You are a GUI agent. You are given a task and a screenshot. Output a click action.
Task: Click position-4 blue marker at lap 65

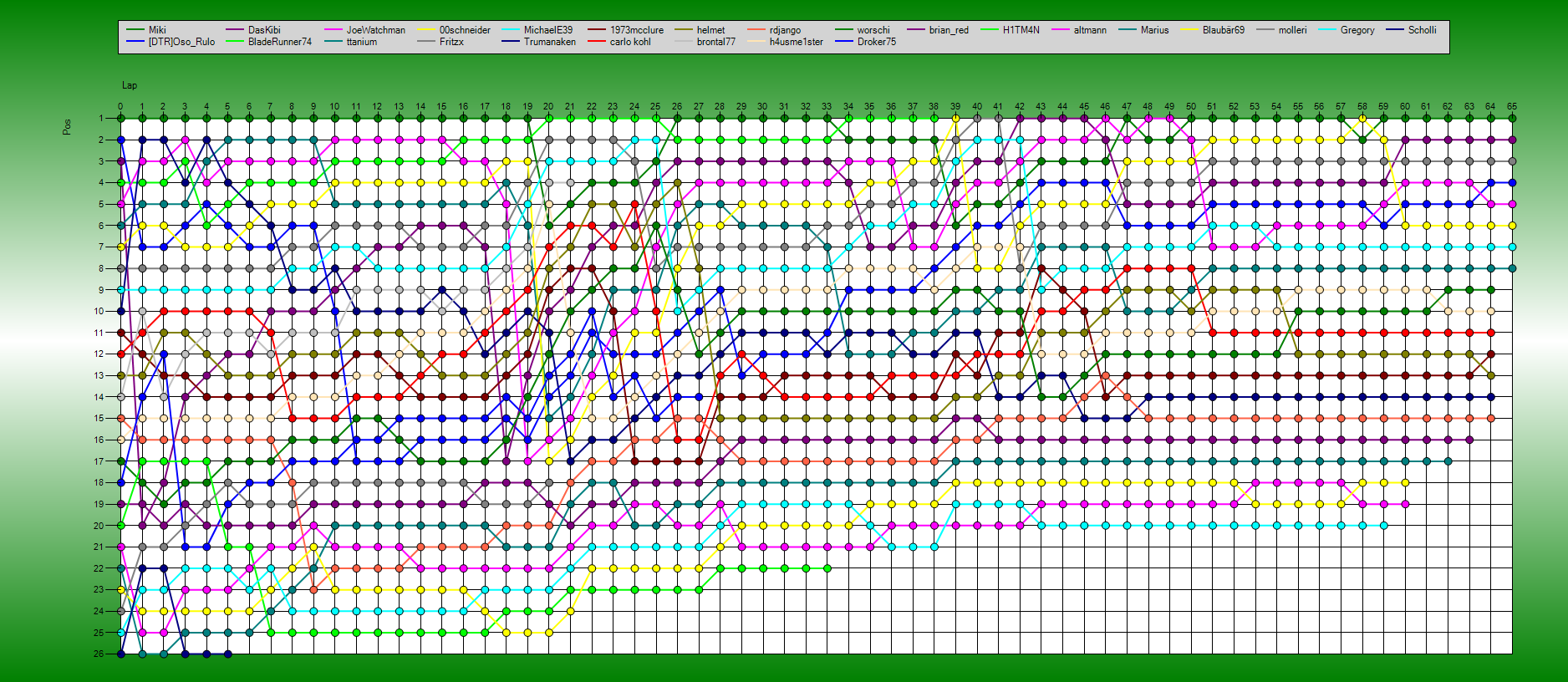coord(1512,183)
